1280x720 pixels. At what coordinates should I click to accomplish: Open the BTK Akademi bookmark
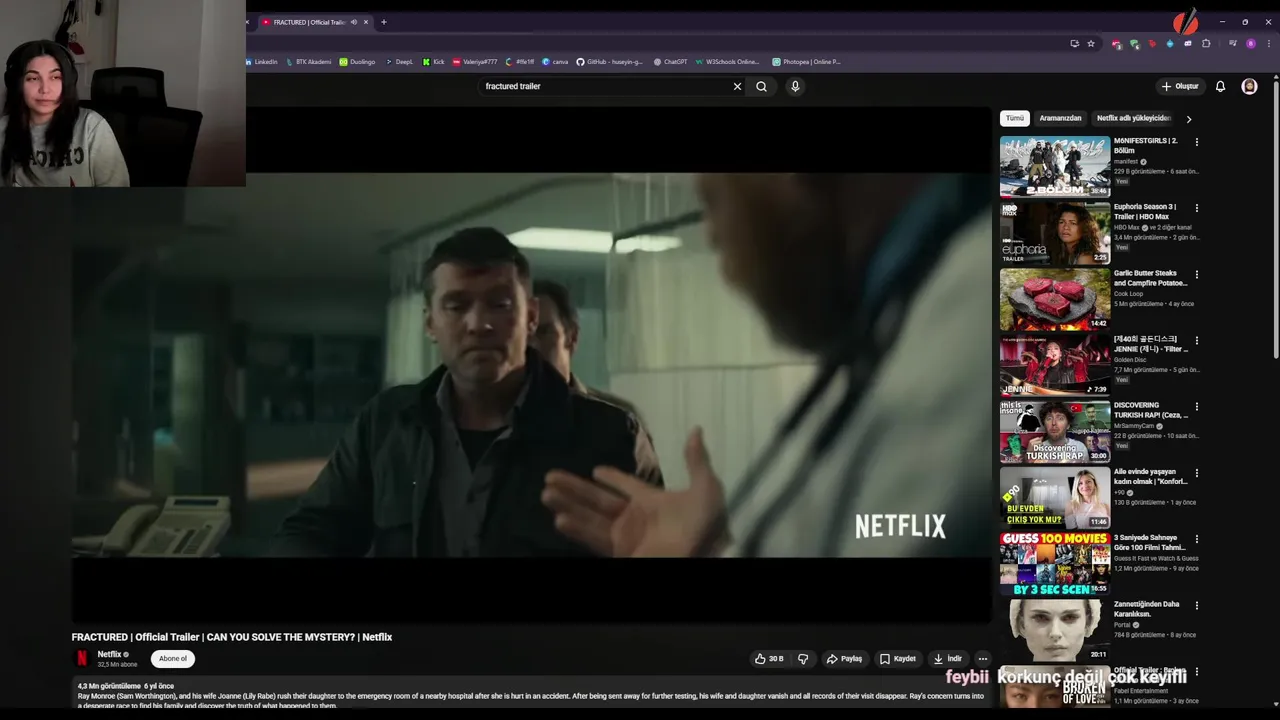click(x=309, y=62)
